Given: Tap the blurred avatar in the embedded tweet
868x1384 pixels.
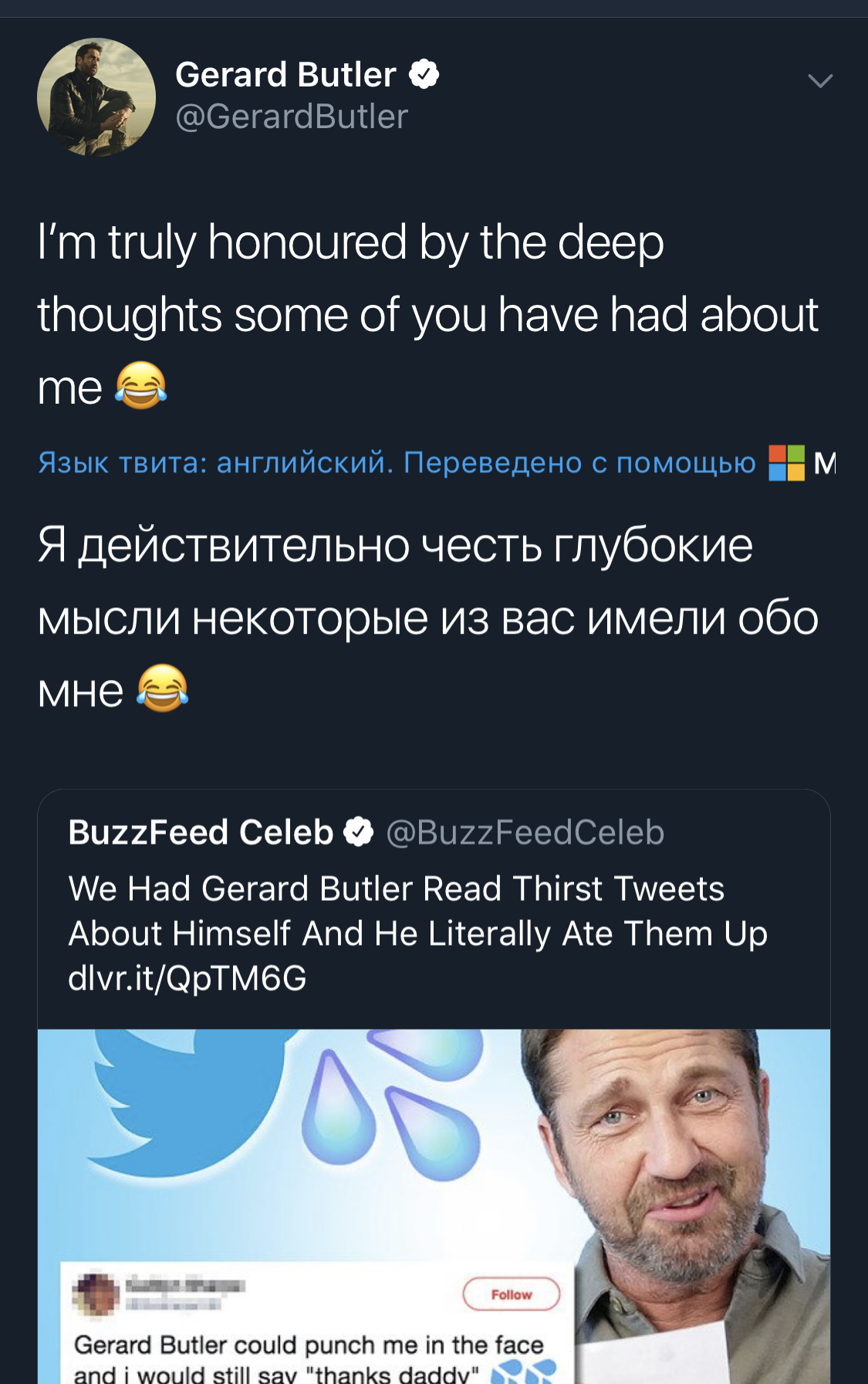Looking at the screenshot, I should 96,1292.
